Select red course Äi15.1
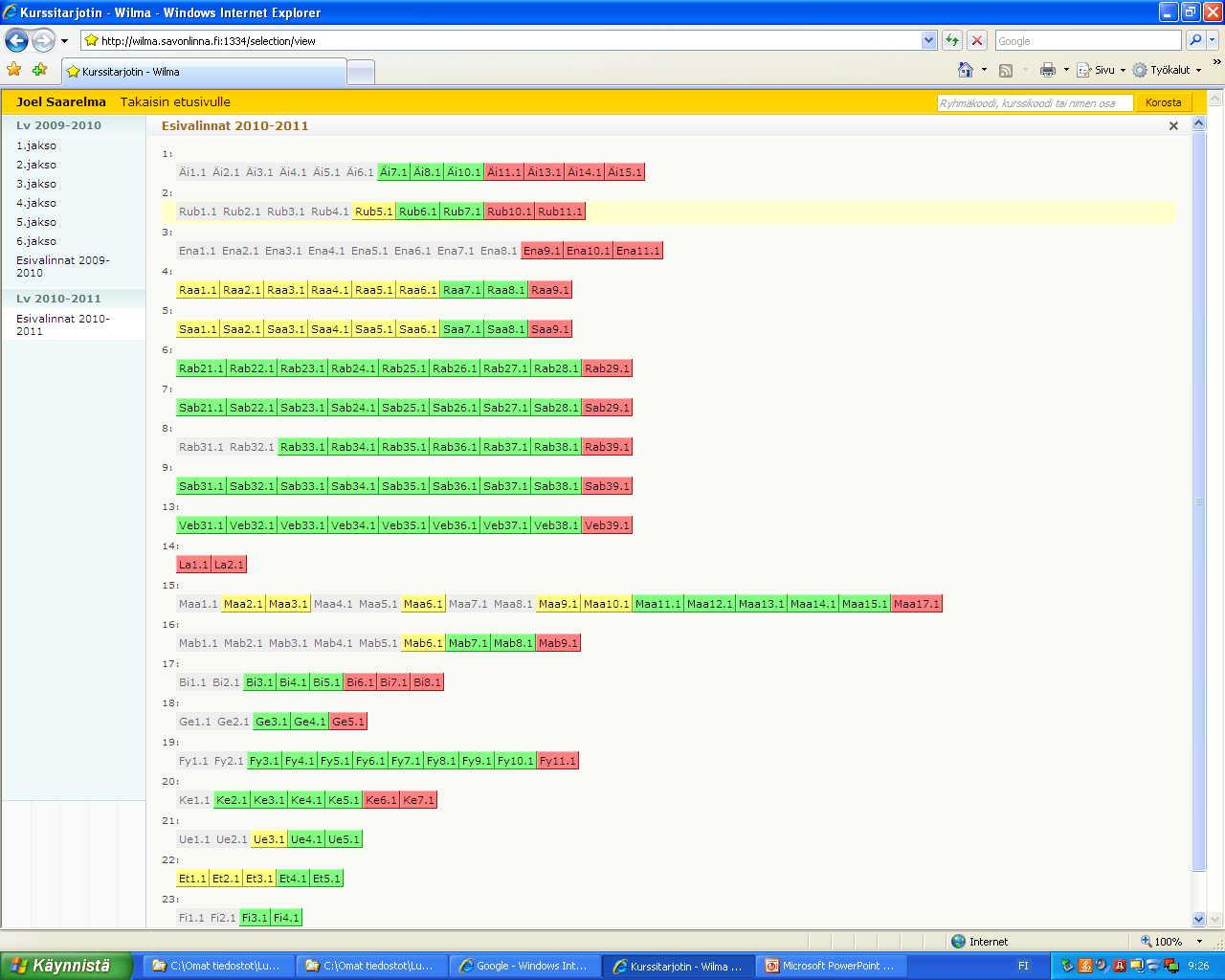Screen dimensions: 1225x980 [625, 172]
